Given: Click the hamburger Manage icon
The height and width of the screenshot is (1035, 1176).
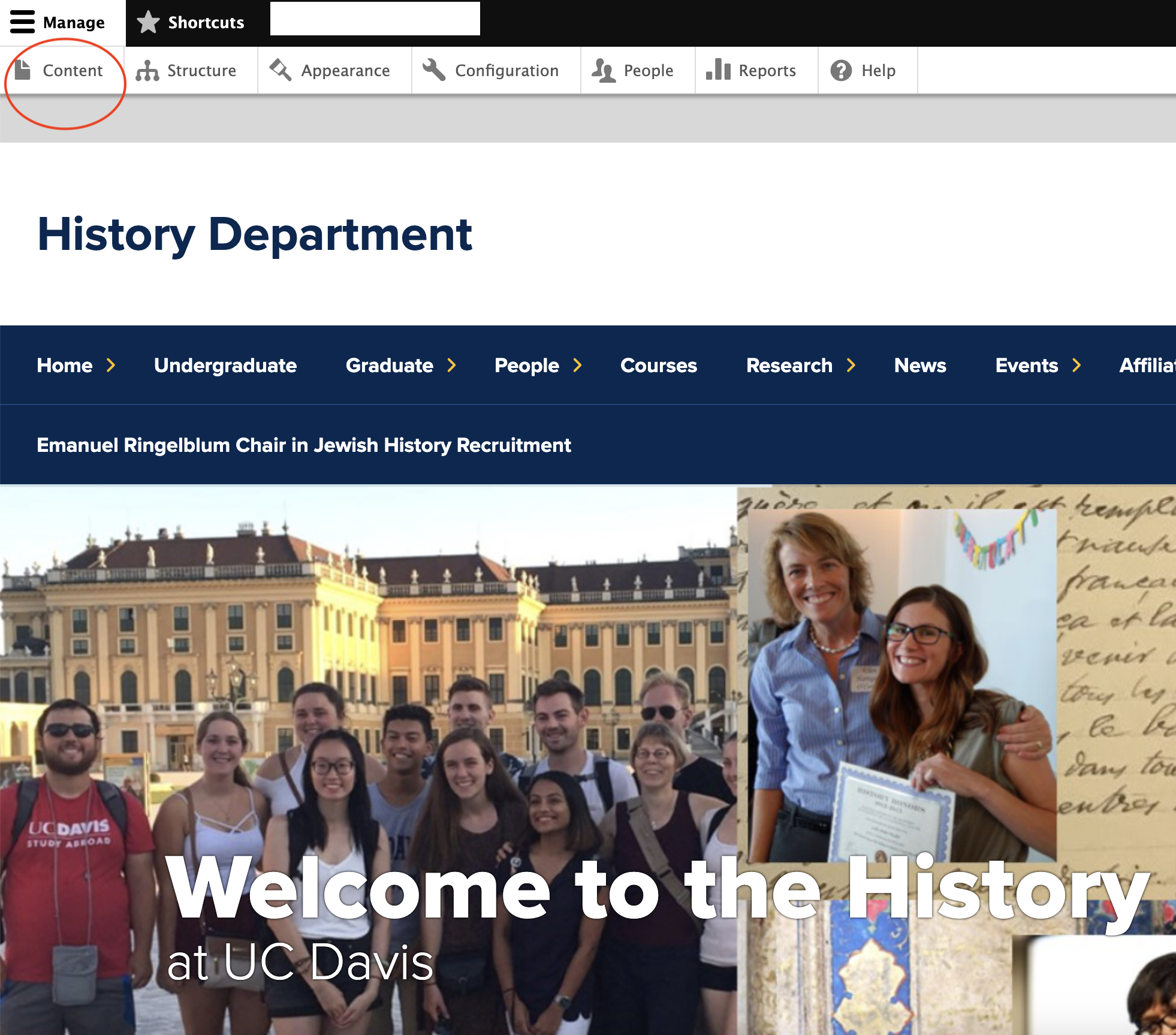Looking at the screenshot, I should 22,22.
